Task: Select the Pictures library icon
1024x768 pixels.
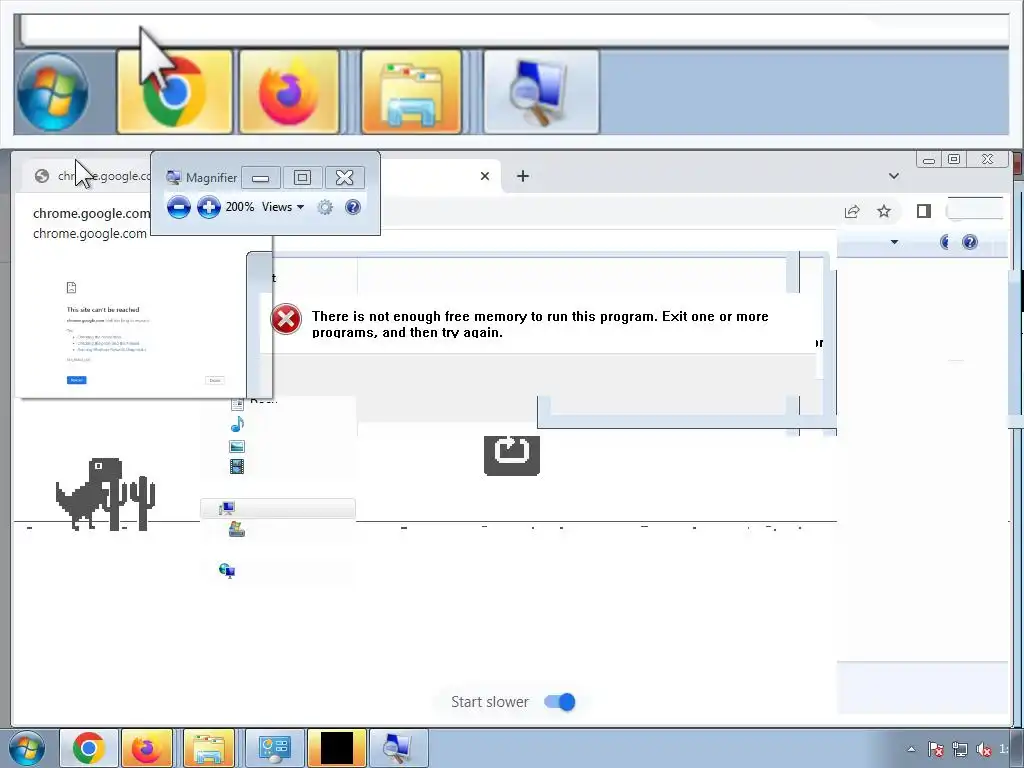Action: click(237, 447)
